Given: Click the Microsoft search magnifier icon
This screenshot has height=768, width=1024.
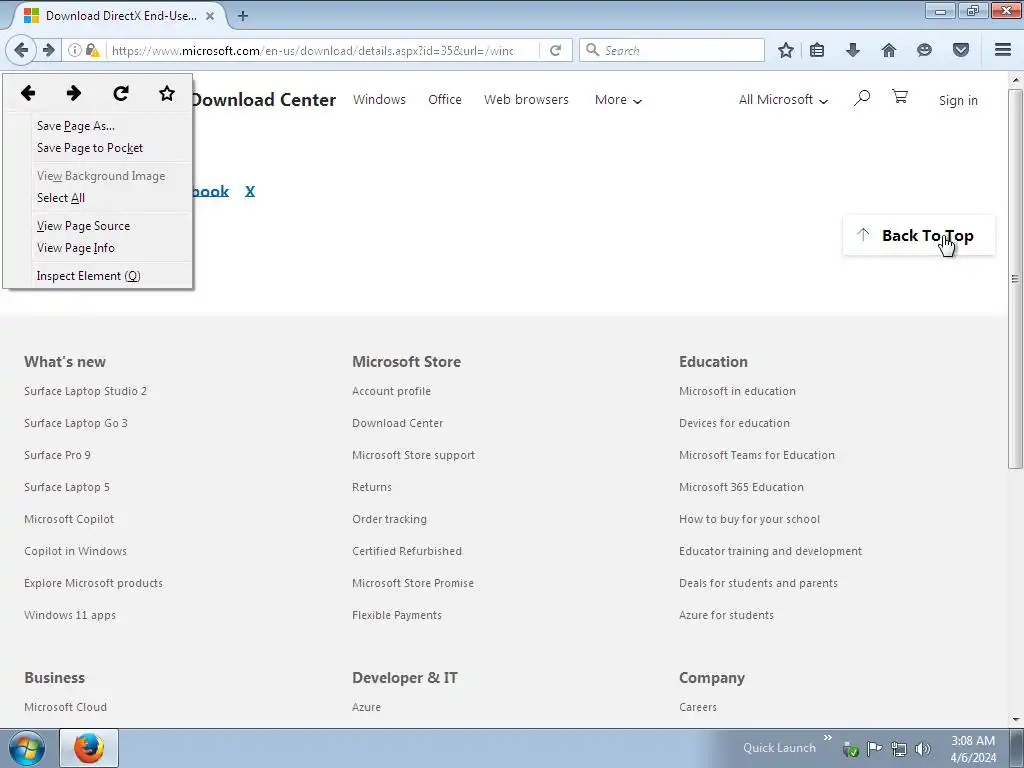Looking at the screenshot, I should pos(862,99).
